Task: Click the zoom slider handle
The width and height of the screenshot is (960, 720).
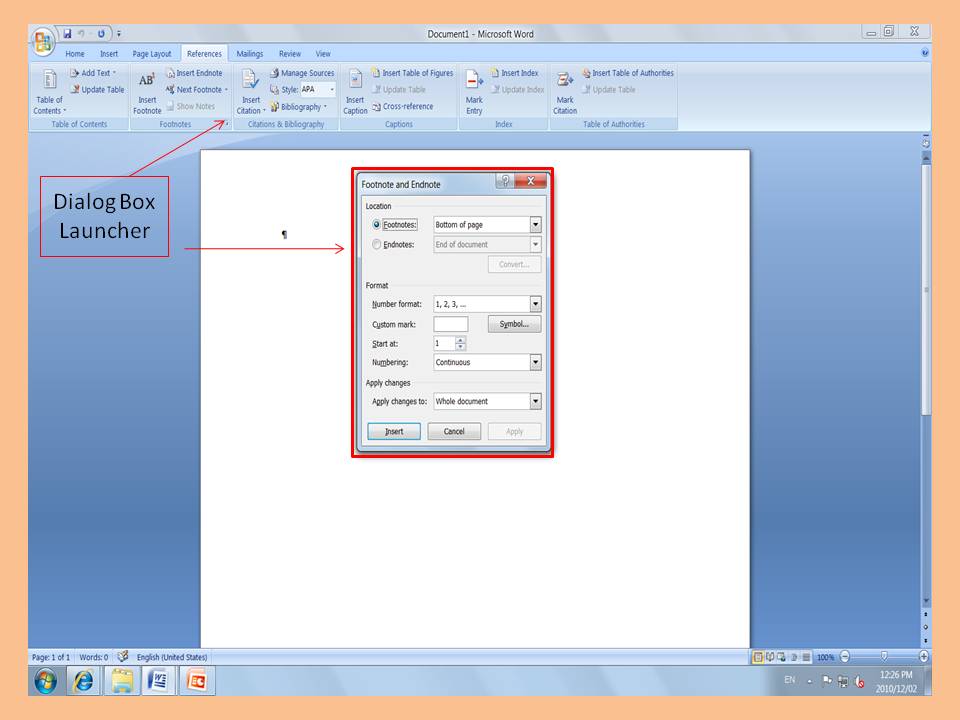Action: (x=883, y=657)
